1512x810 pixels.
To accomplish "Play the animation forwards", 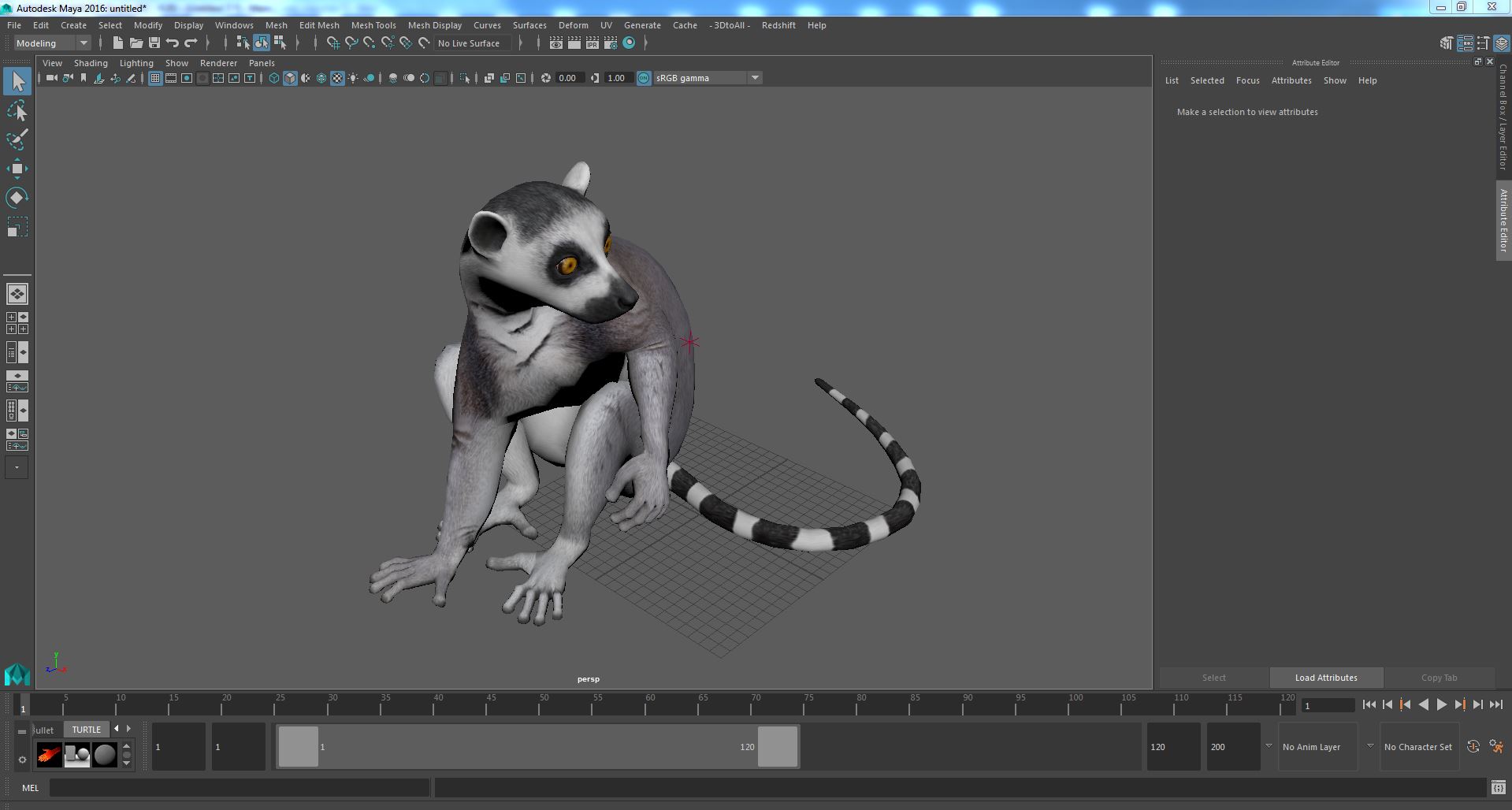I will point(1441,705).
